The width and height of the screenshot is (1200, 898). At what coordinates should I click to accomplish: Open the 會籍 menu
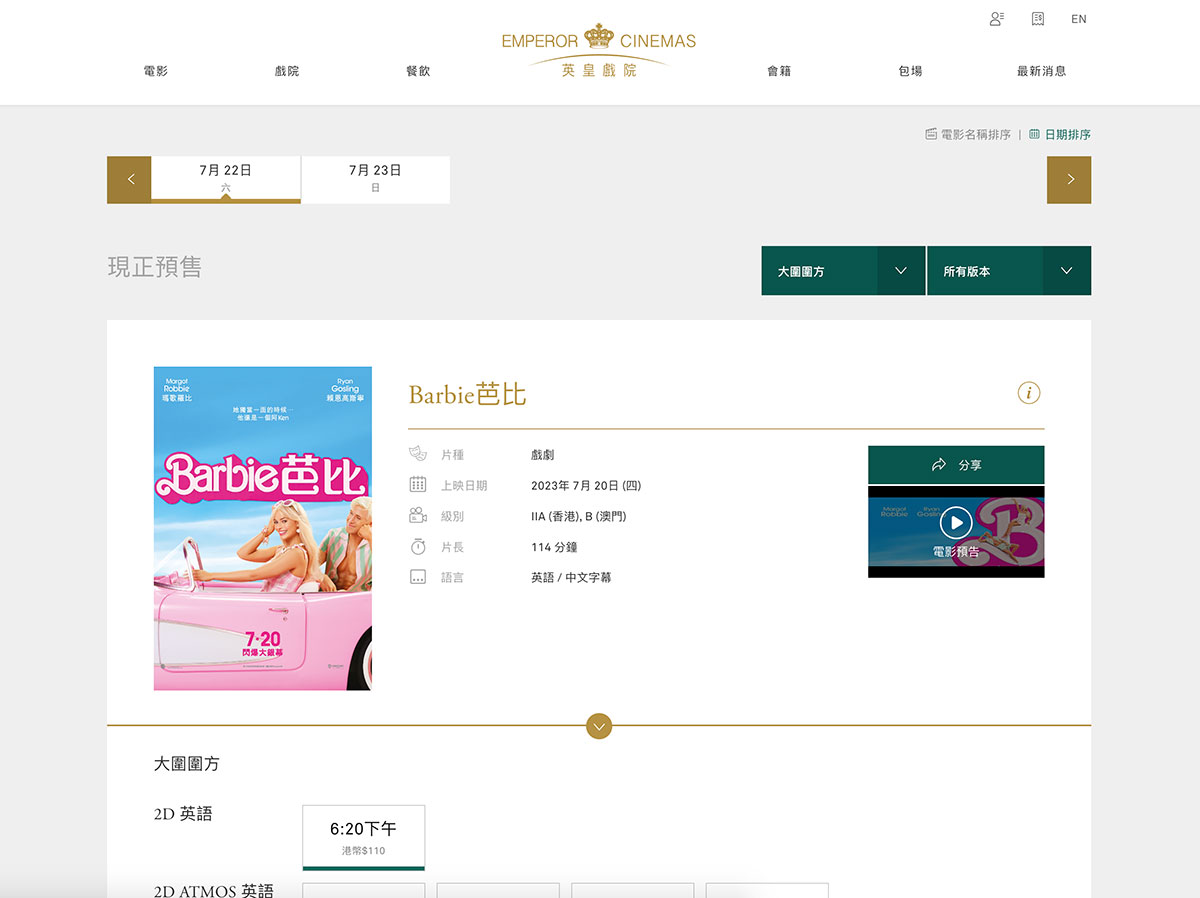point(779,71)
